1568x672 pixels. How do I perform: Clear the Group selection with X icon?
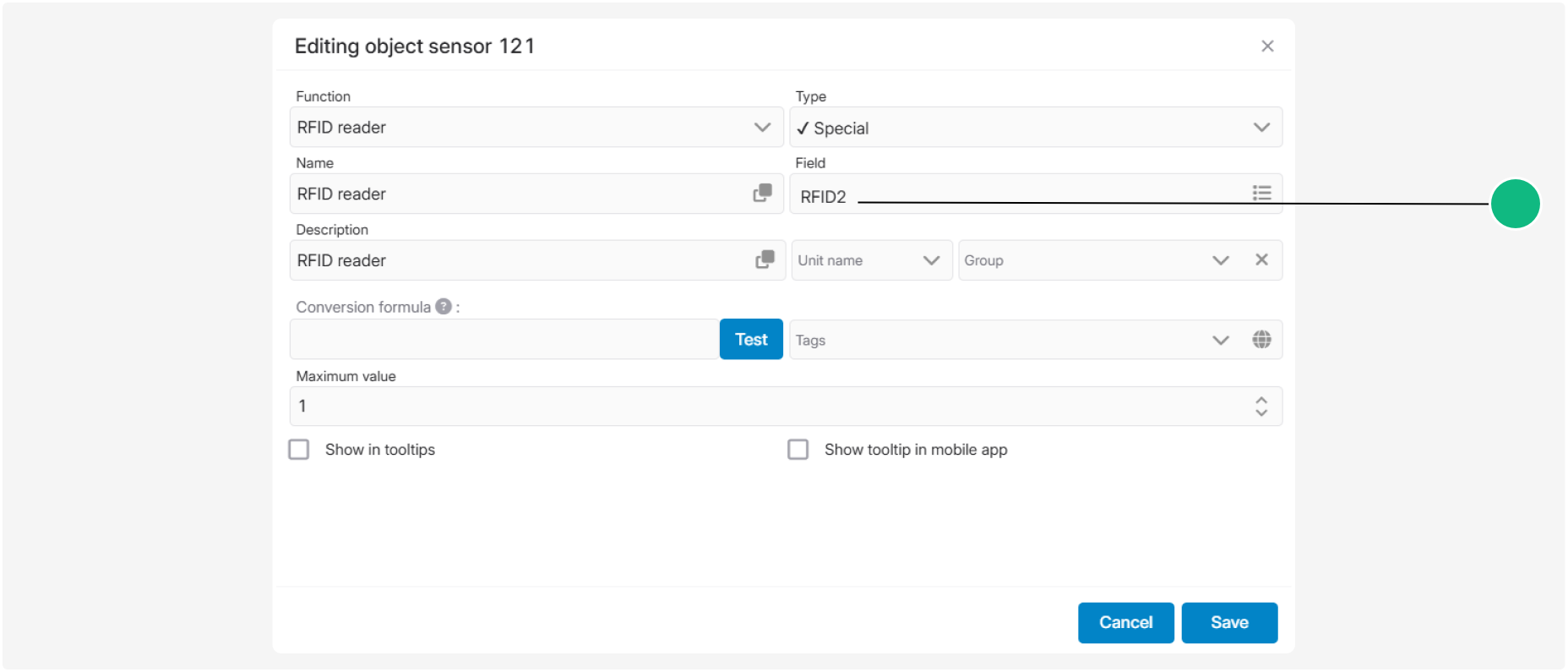tap(1261, 260)
